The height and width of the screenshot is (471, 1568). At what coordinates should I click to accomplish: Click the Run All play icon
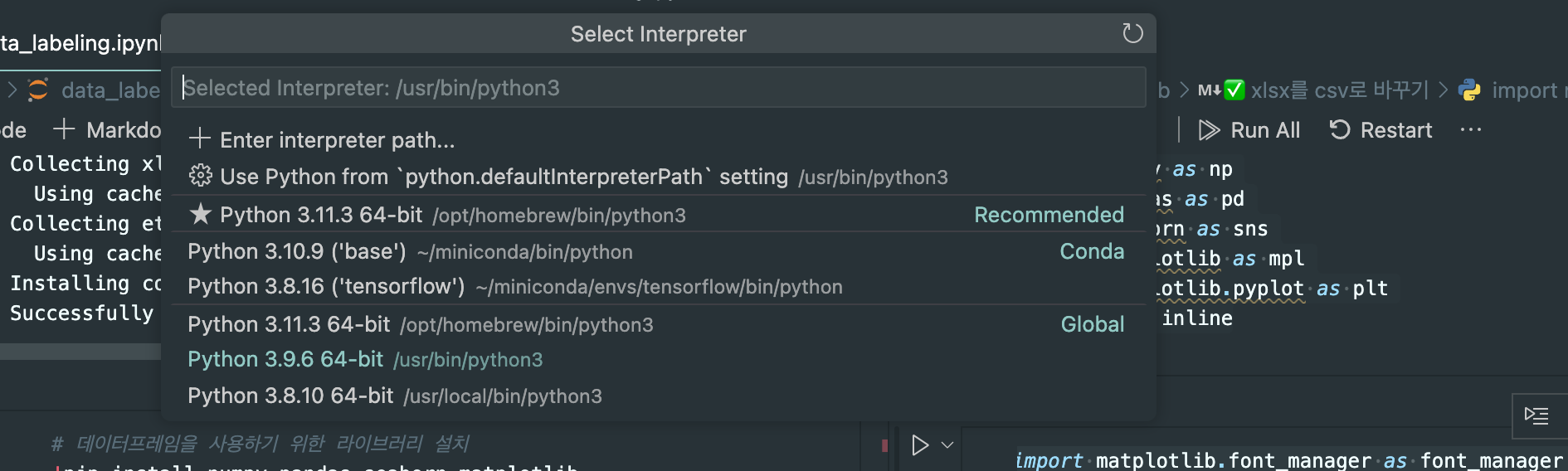(1209, 130)
